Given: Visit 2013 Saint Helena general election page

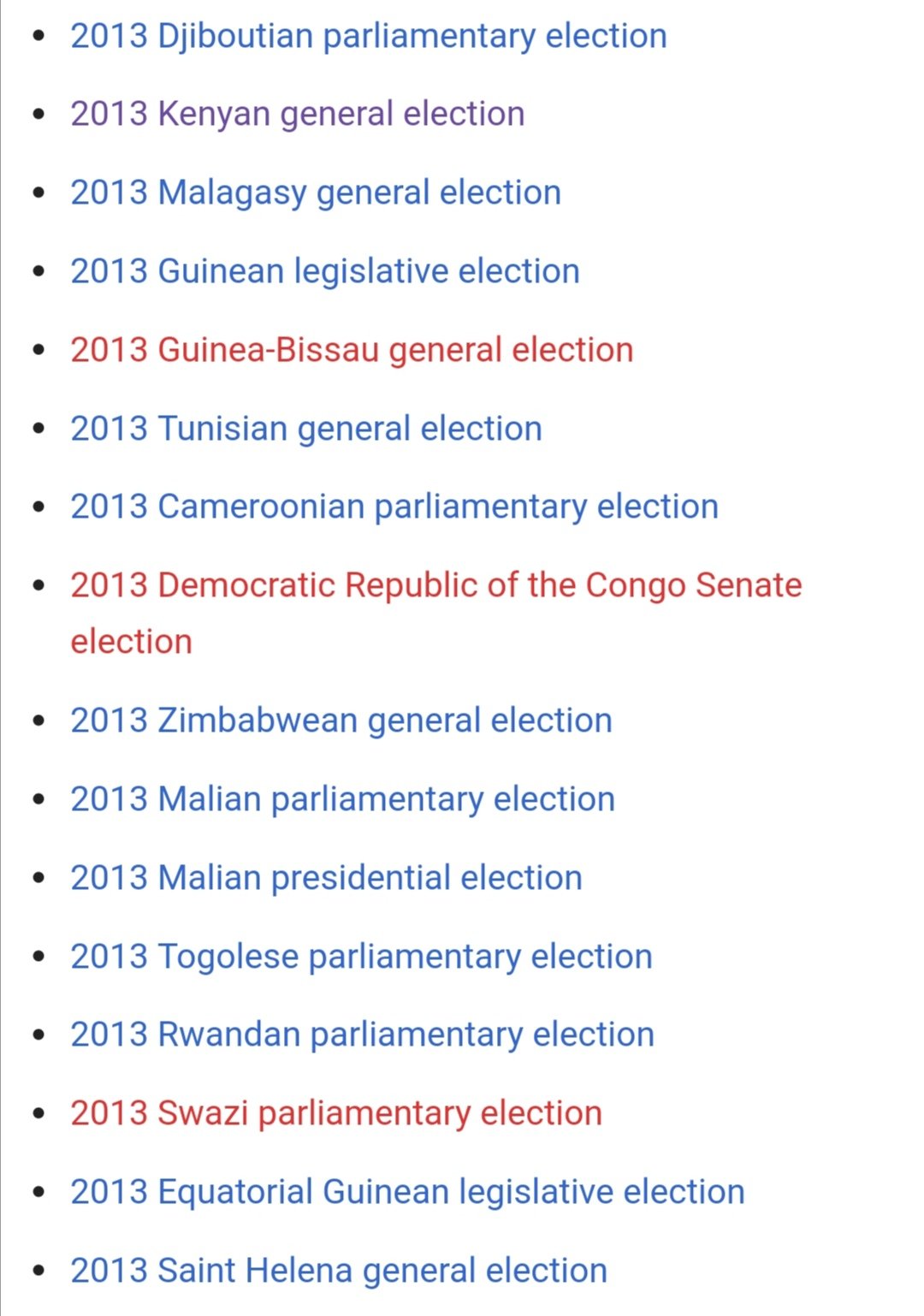Looking at the screenshot, I should (338, 1272).
